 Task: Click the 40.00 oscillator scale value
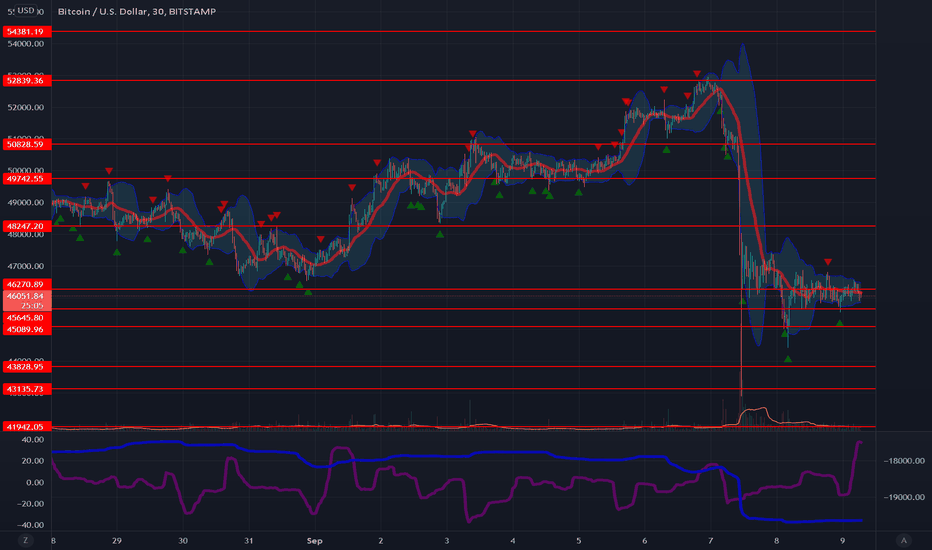pyautogui.click(x=33, y=439)
